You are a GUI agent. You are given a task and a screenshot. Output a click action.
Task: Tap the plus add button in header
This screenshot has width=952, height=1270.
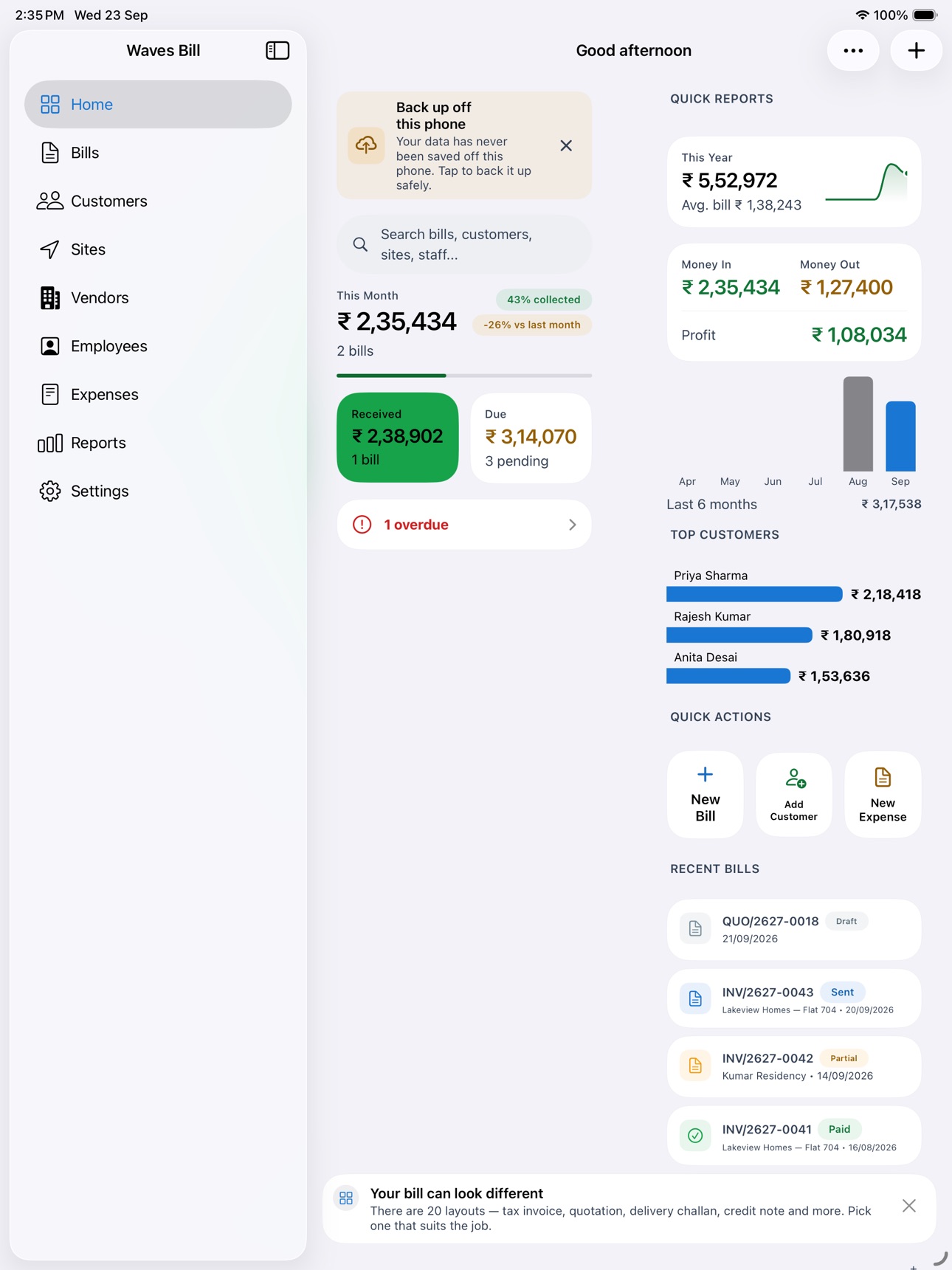916,51
